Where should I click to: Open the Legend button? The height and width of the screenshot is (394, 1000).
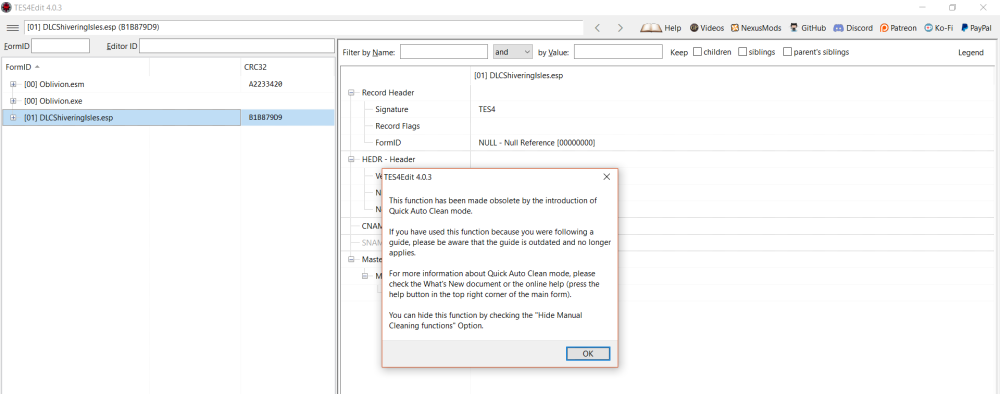click(x=971, y=52)
